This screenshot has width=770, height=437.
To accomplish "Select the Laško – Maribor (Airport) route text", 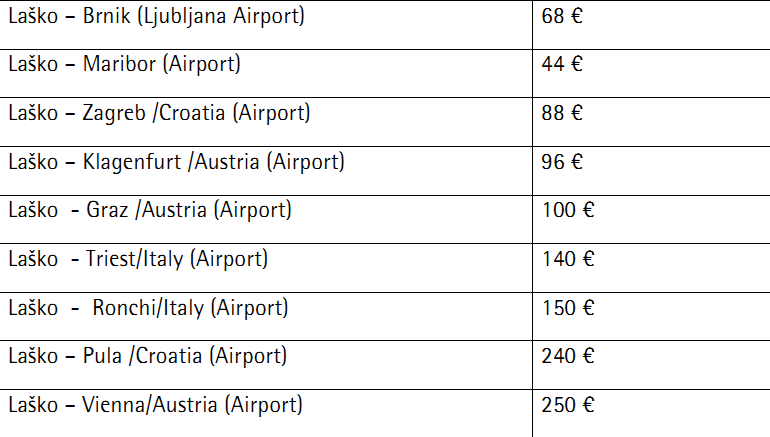I will point(124,65).
